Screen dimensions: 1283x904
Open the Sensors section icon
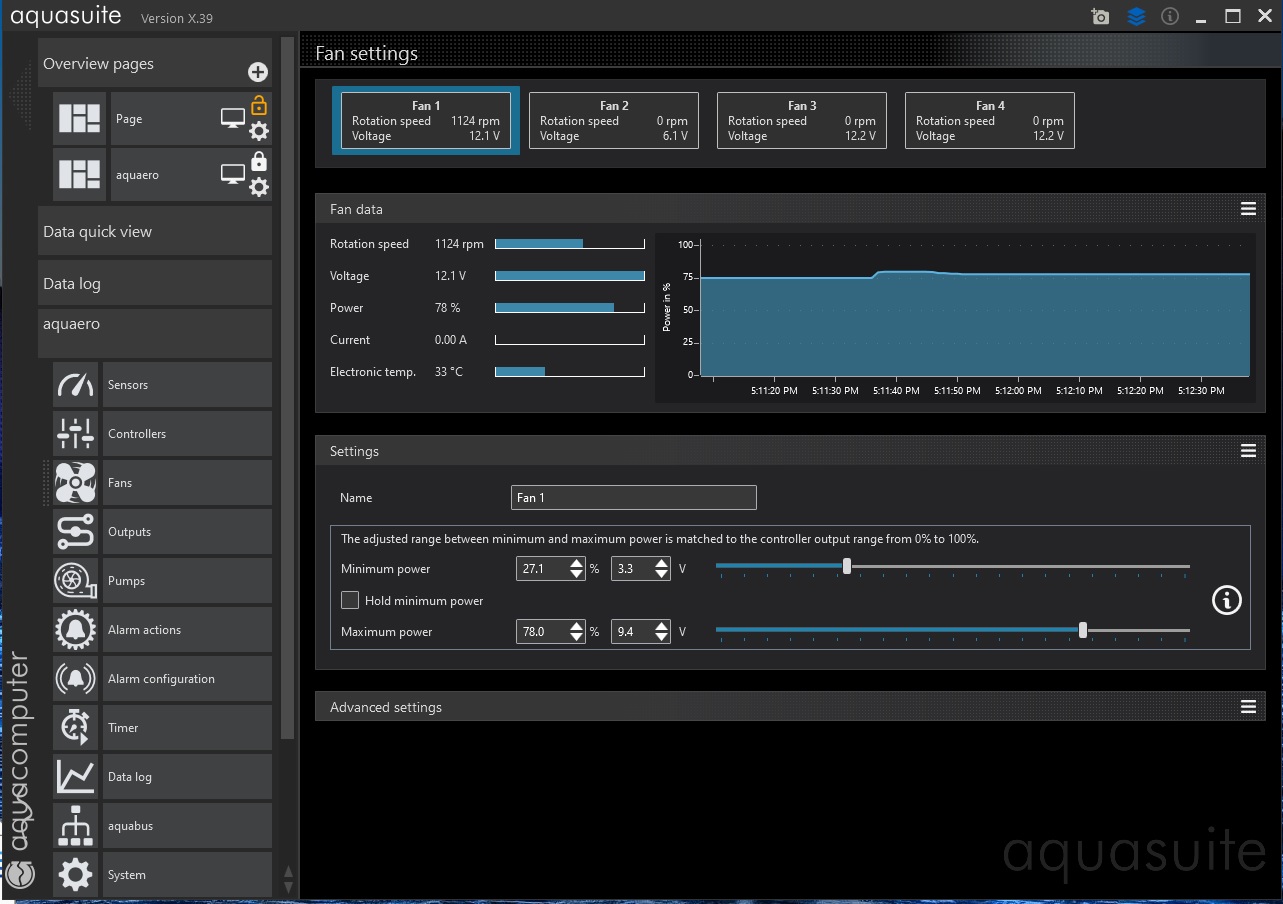tap(76, 385)
